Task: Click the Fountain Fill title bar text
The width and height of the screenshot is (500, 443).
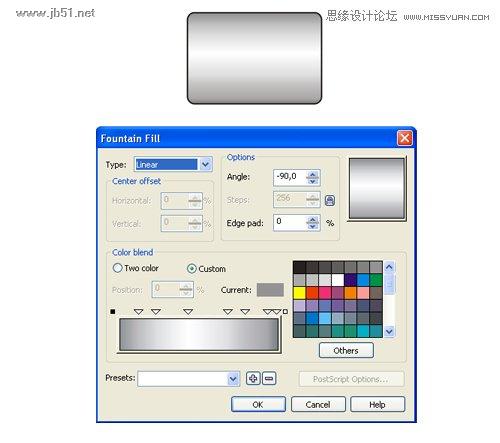Action: point(130,138)
